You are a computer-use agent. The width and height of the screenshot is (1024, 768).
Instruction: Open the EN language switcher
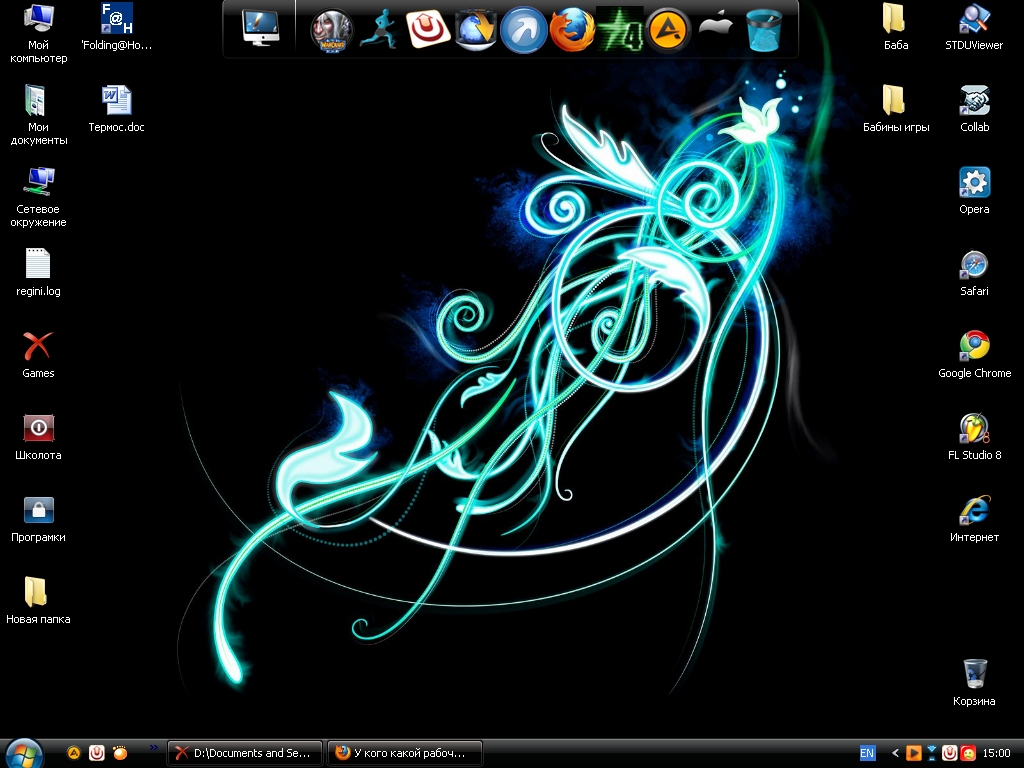click(x=867, y=753)
